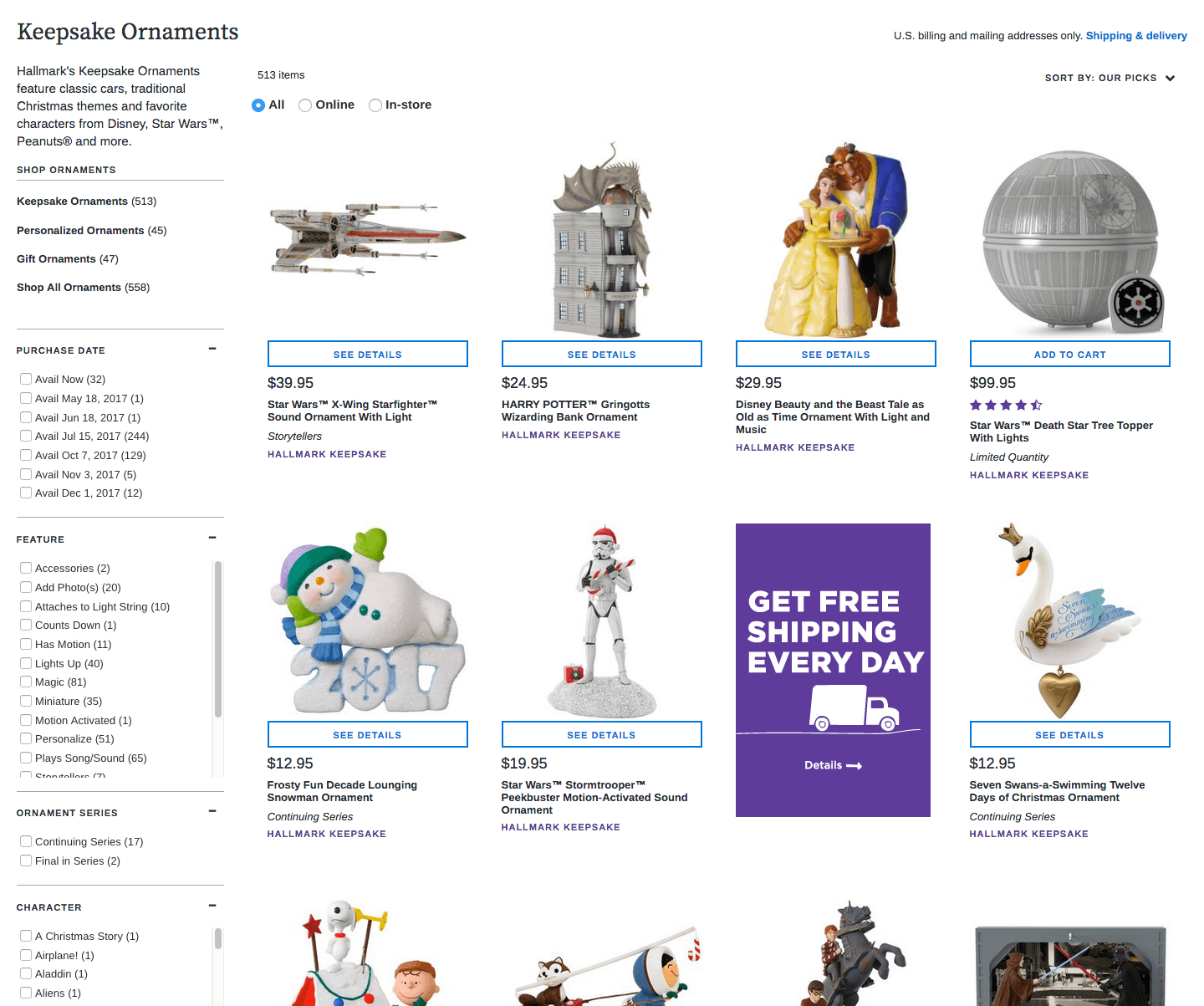
Task: Add Death Star Tree Topper to cart
Action: pos(1070,354)
